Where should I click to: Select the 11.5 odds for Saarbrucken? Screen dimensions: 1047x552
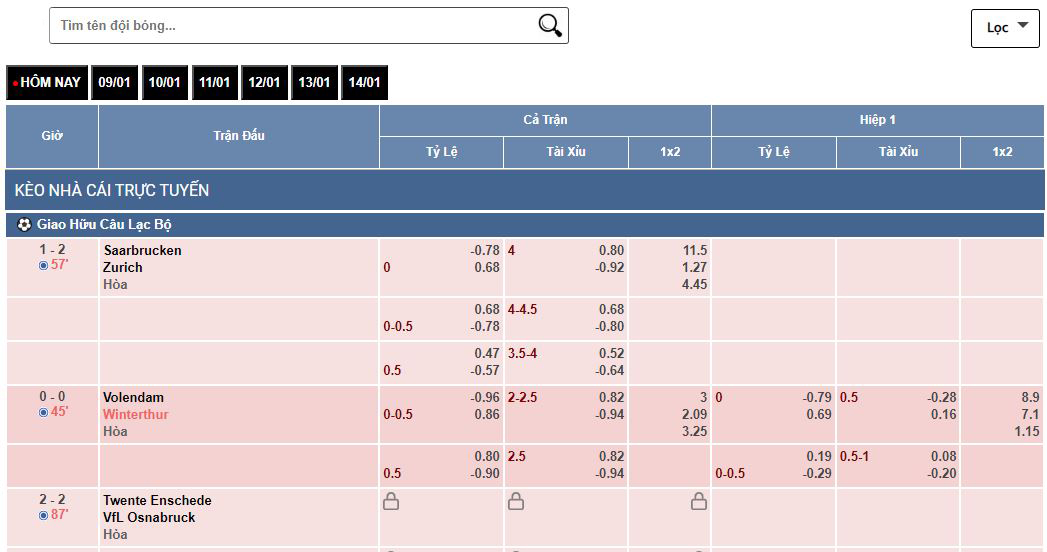[694, 250]
